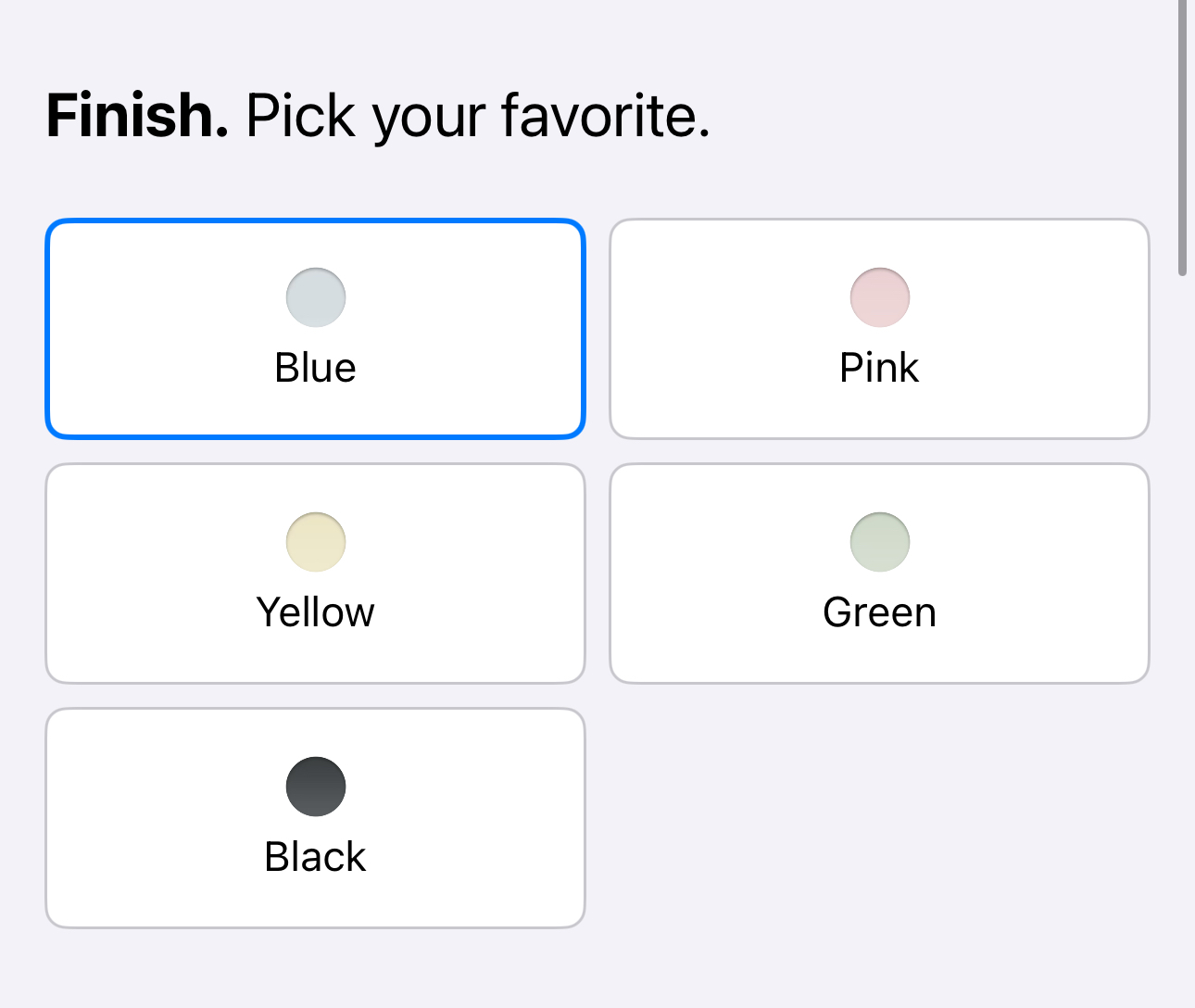The image size is (1195, 1008).
Task: Click the "Green" text label
Action: click(879, 612)
